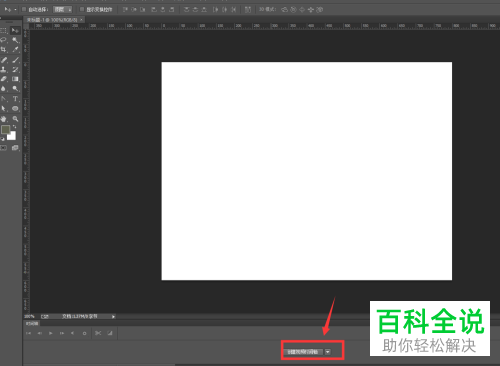
Task: Open the white background color picker
Action: (x=13, y=137)
